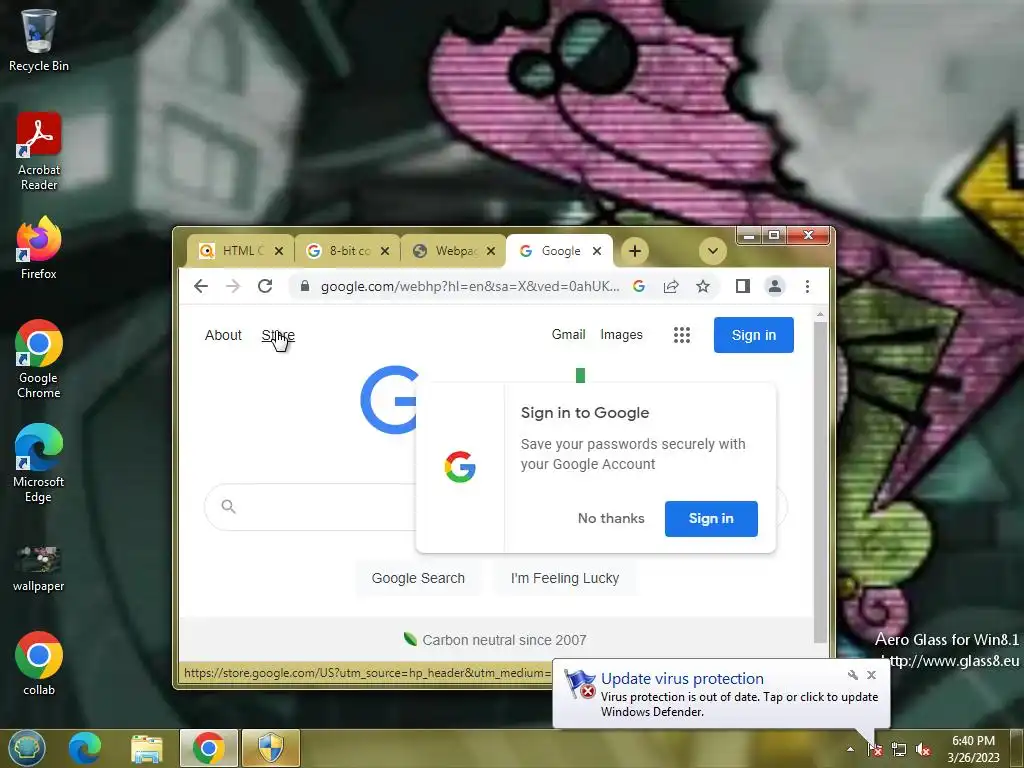Select Chrome on the taskbar
1024x768 pixels.
pyautogui.click(x=208, y=748)
